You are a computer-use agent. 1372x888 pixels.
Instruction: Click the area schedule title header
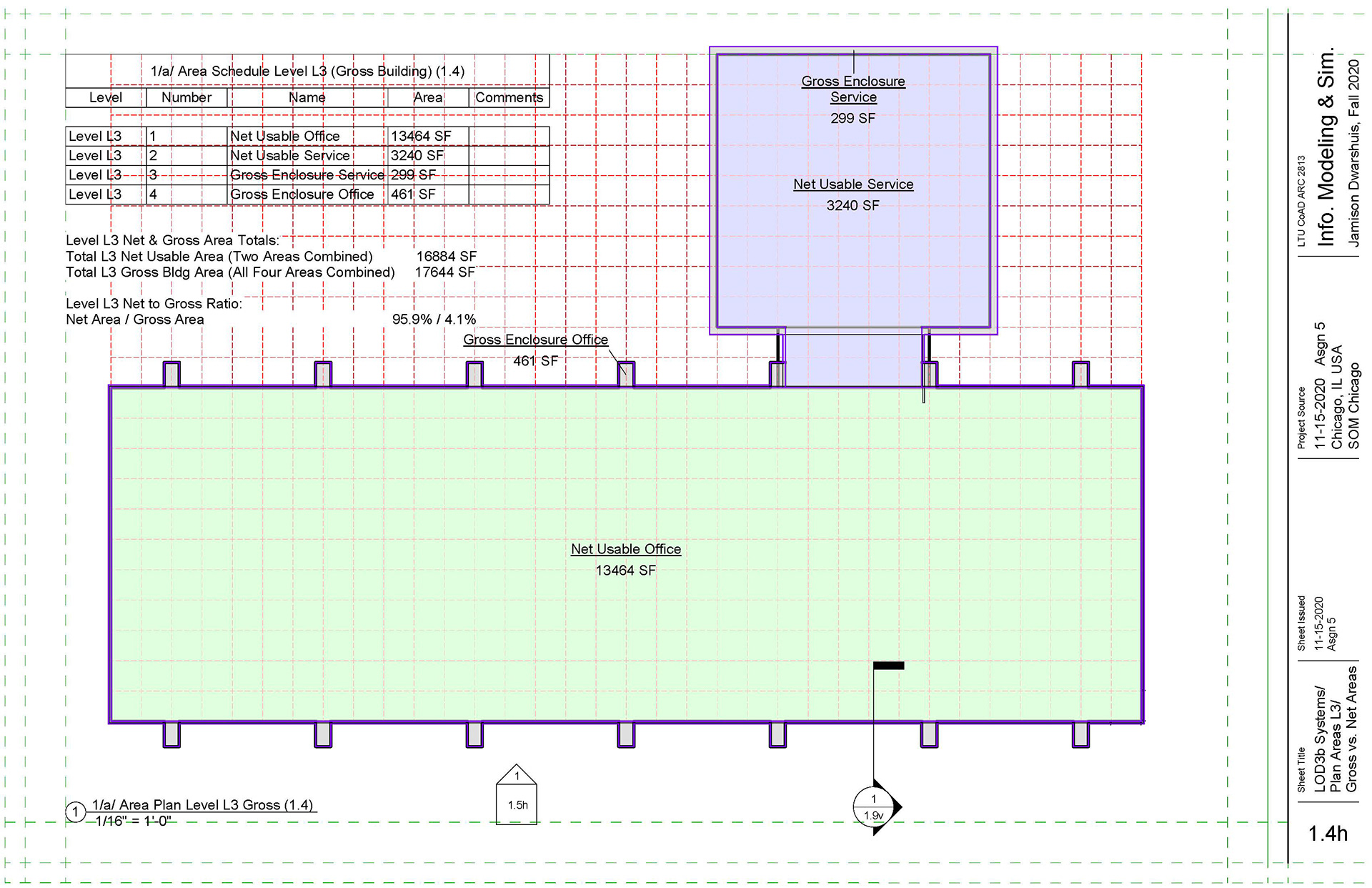(307, 71)
